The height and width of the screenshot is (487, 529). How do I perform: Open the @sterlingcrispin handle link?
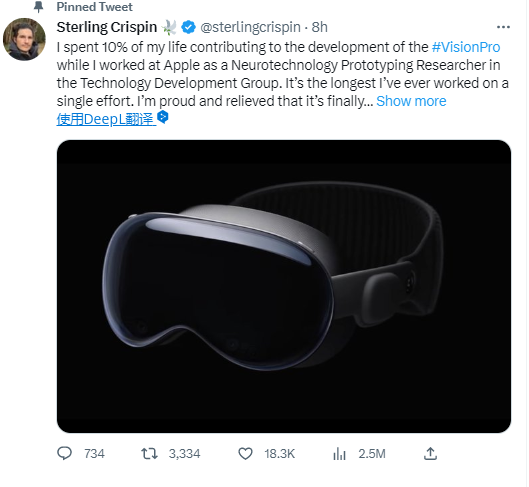(x=250, y=27)
